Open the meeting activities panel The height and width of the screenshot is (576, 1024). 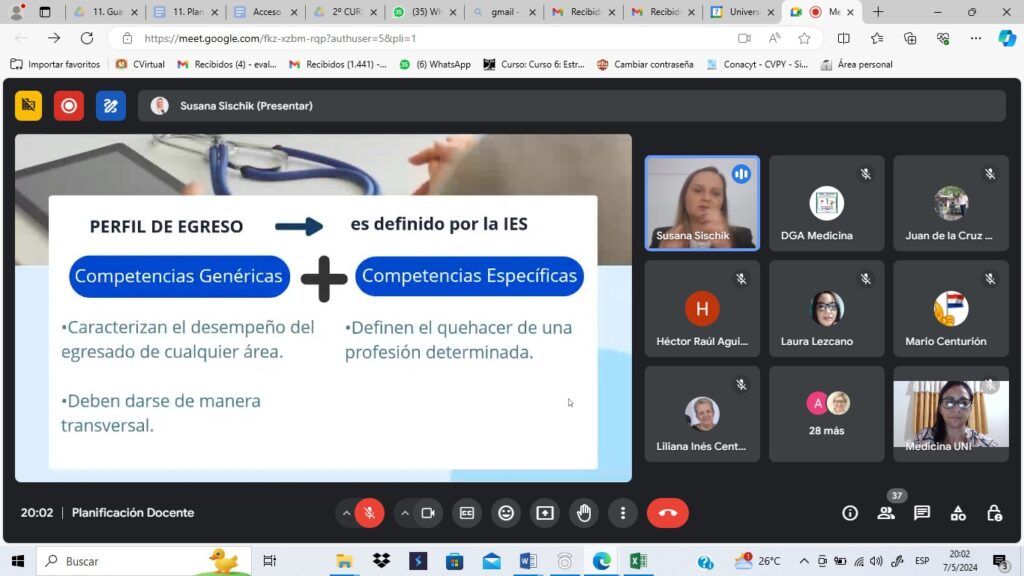pos(958,513)
